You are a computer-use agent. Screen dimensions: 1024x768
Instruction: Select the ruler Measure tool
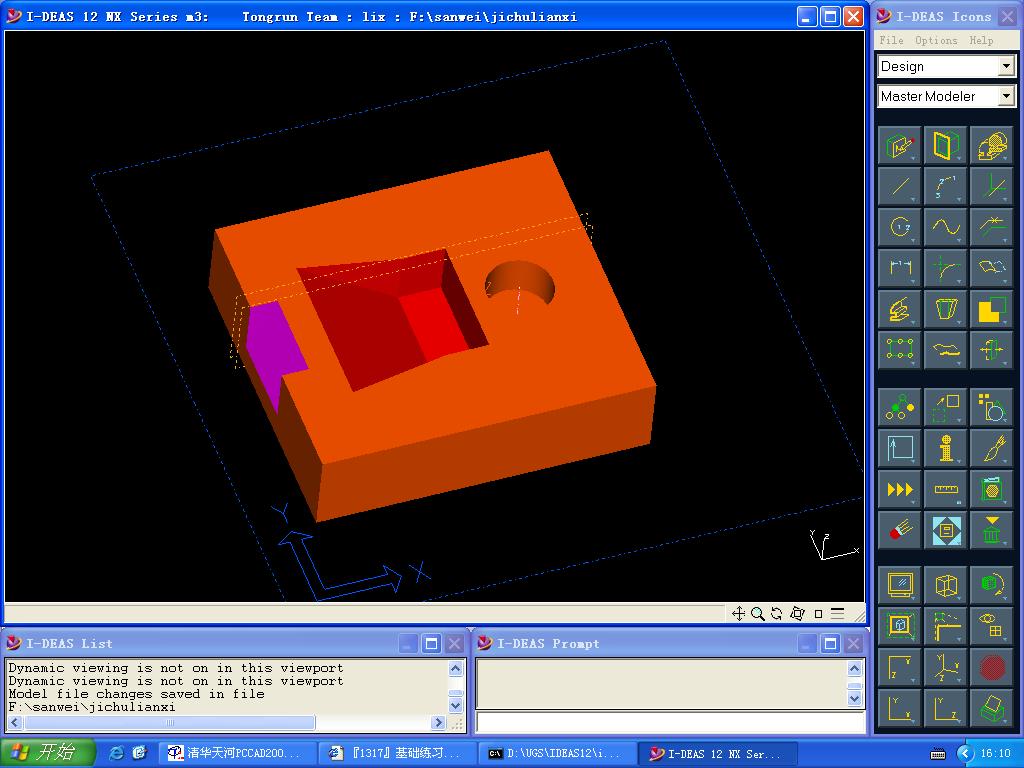click(946, 489)
